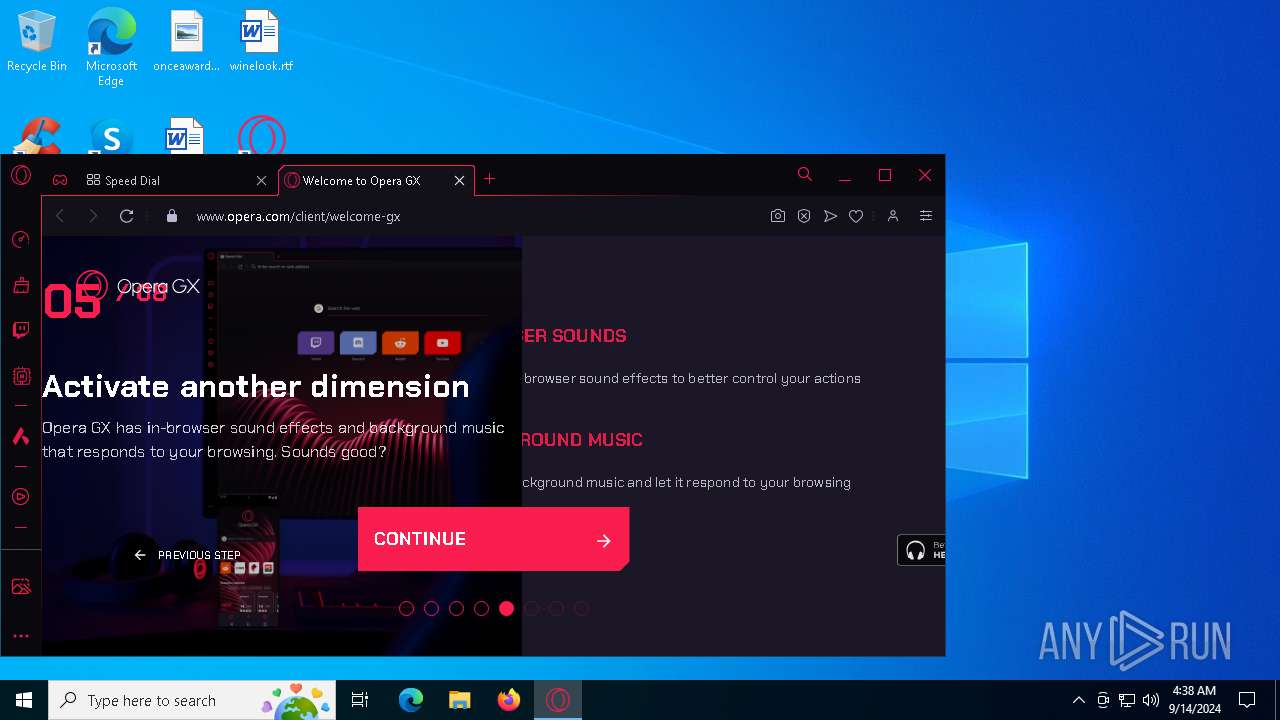Jump to the fourth step dot

point(481,608)
